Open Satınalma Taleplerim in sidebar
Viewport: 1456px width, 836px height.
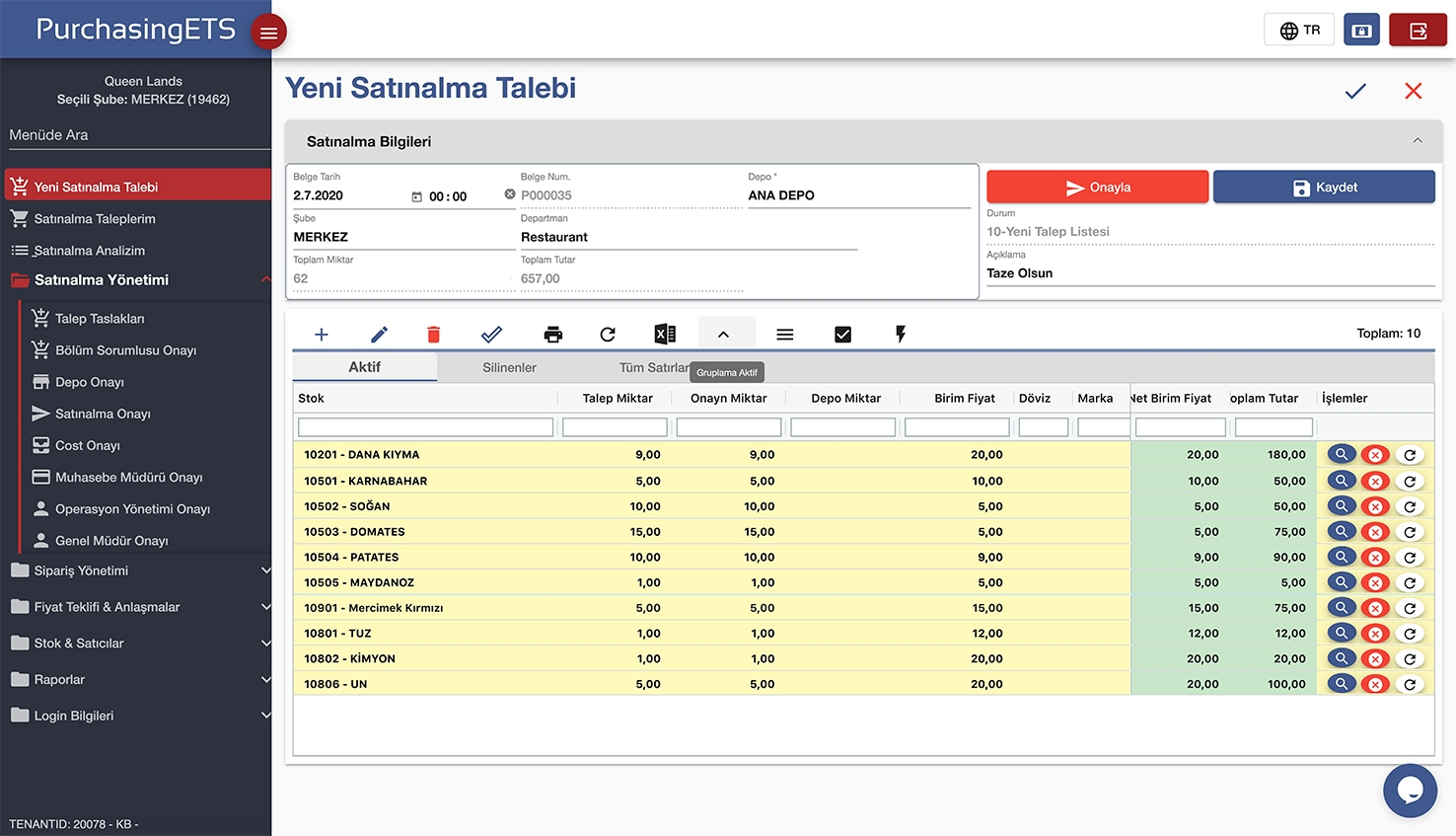95,219
